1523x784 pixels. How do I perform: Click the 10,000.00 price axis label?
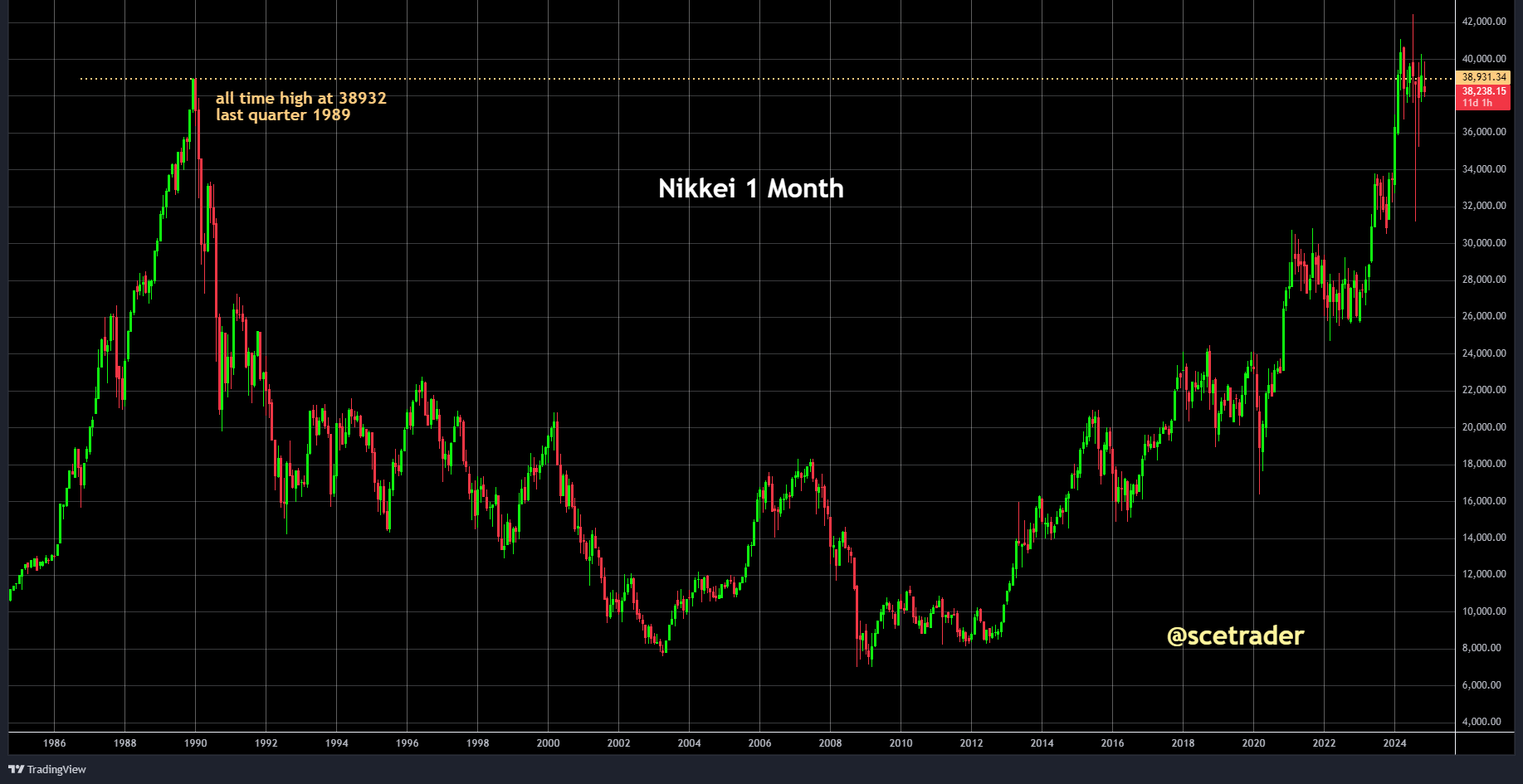(1484, 611)
